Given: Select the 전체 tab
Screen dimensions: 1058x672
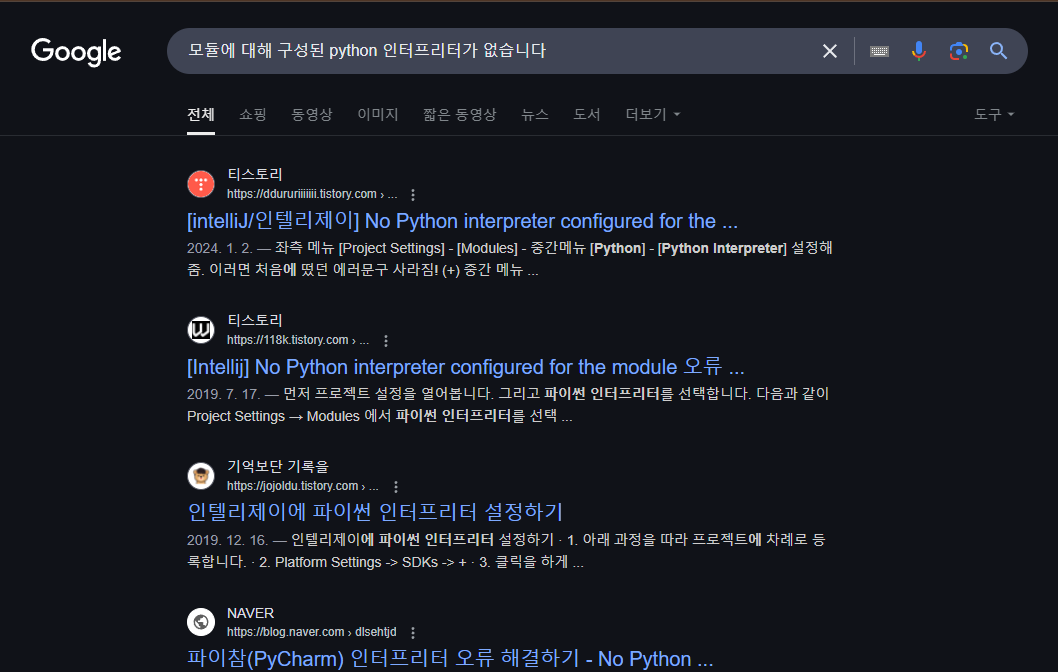Looking at the screenshot, I should tap(201, 115).
